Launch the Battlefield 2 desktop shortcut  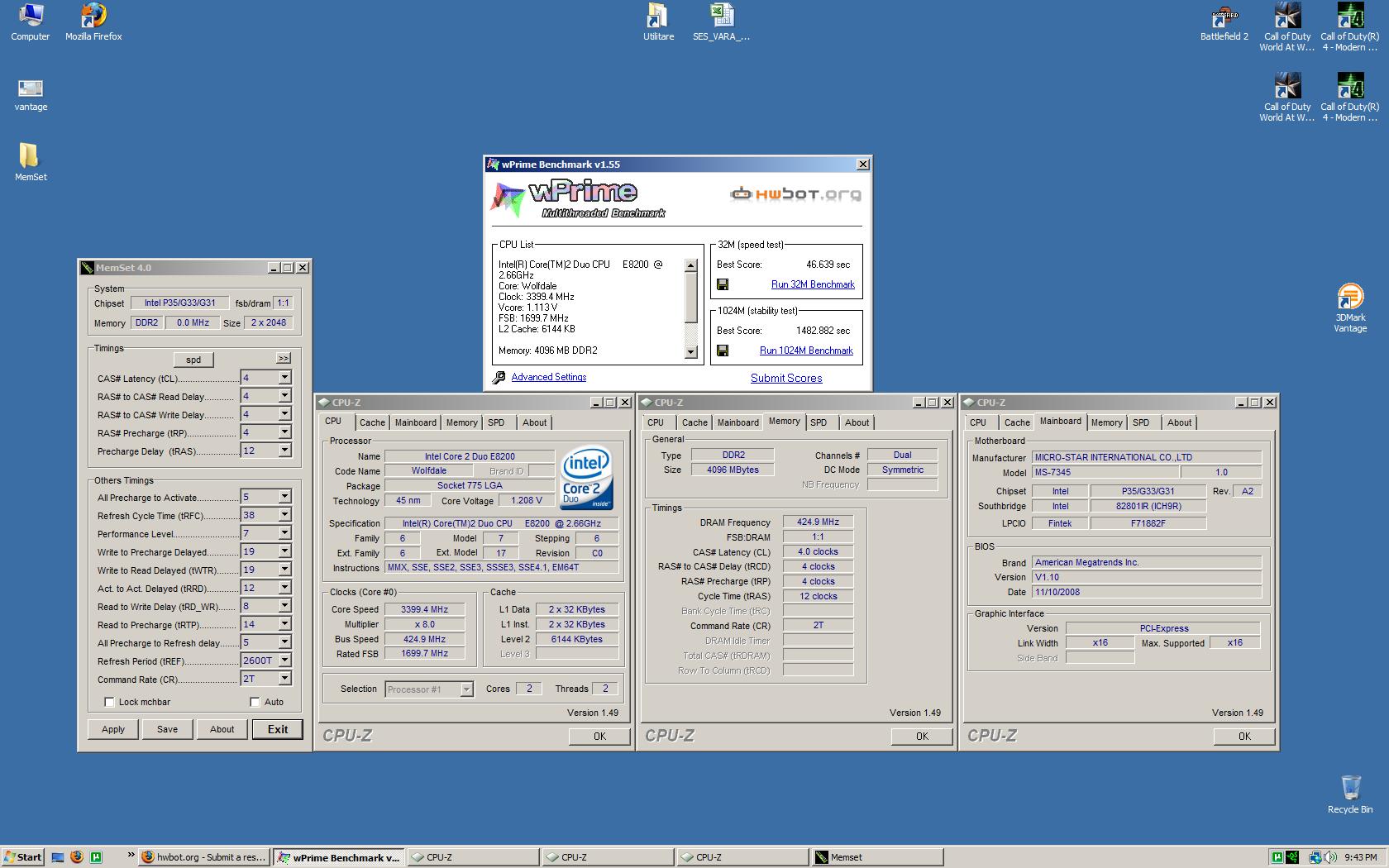point(1224,22)
